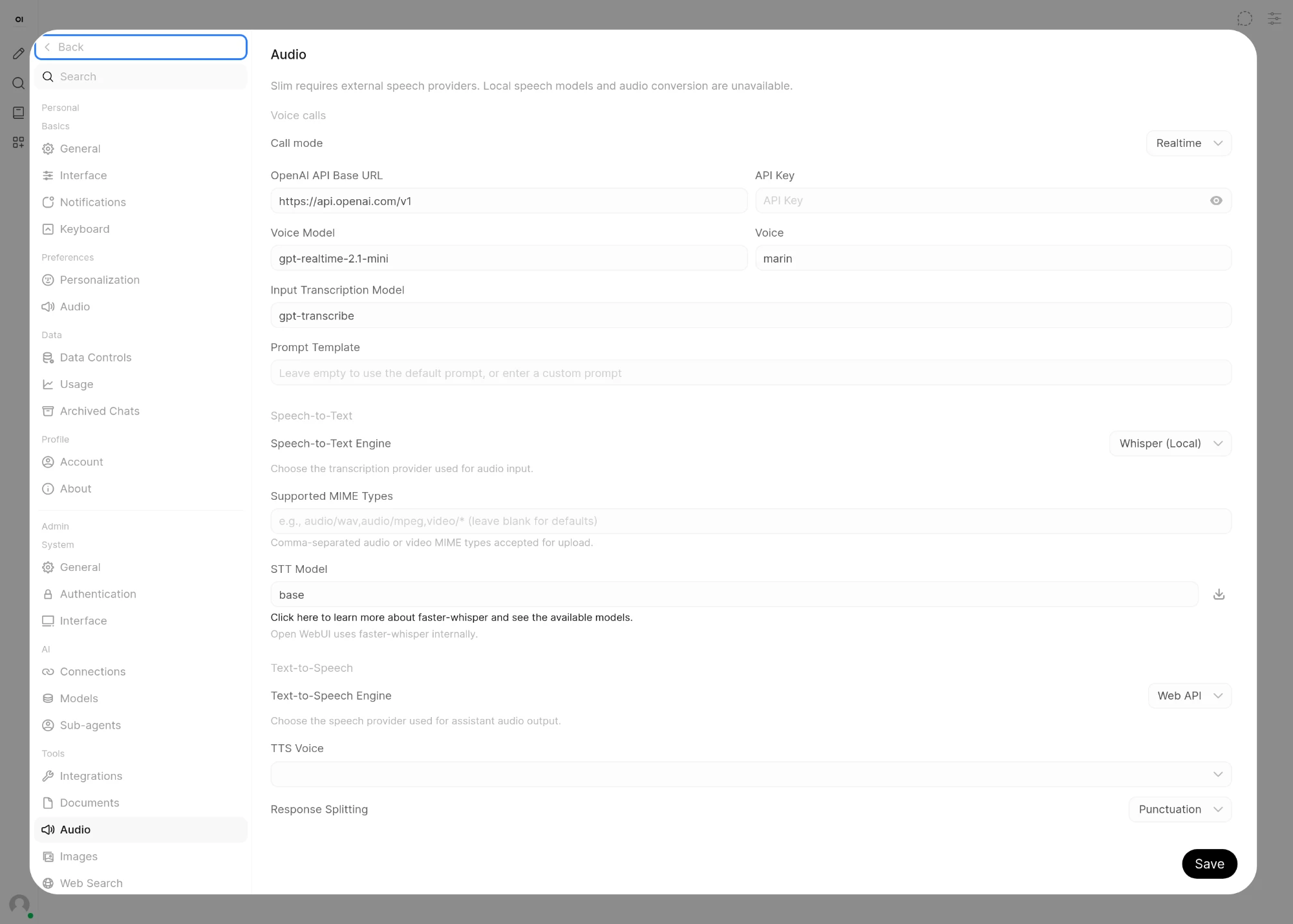This screenshot has height=924, width=1293.
Task: Open Audio under Preferences
Action: (141, 306)
